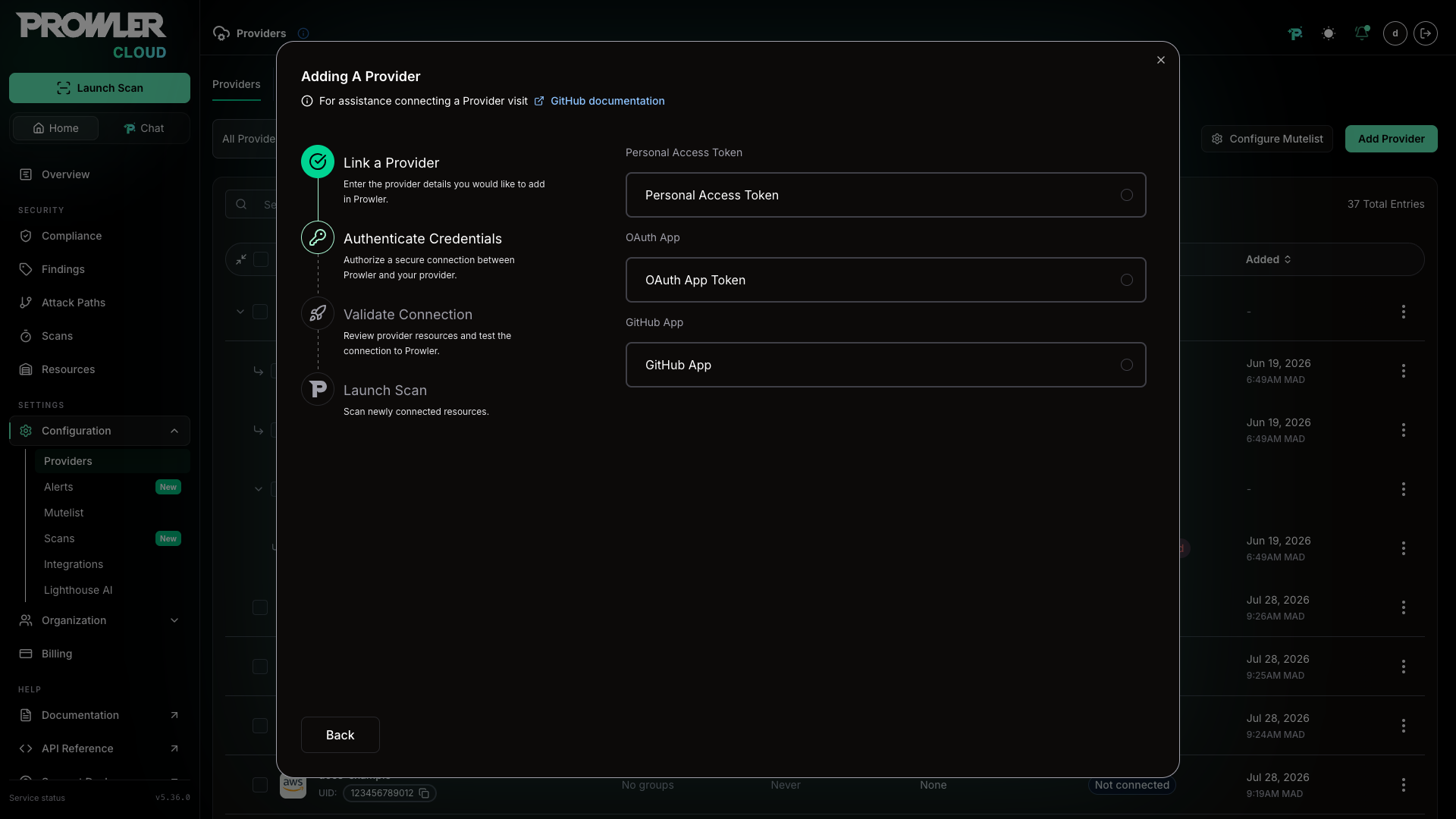Click the sign out icon

click(1426, 33)
